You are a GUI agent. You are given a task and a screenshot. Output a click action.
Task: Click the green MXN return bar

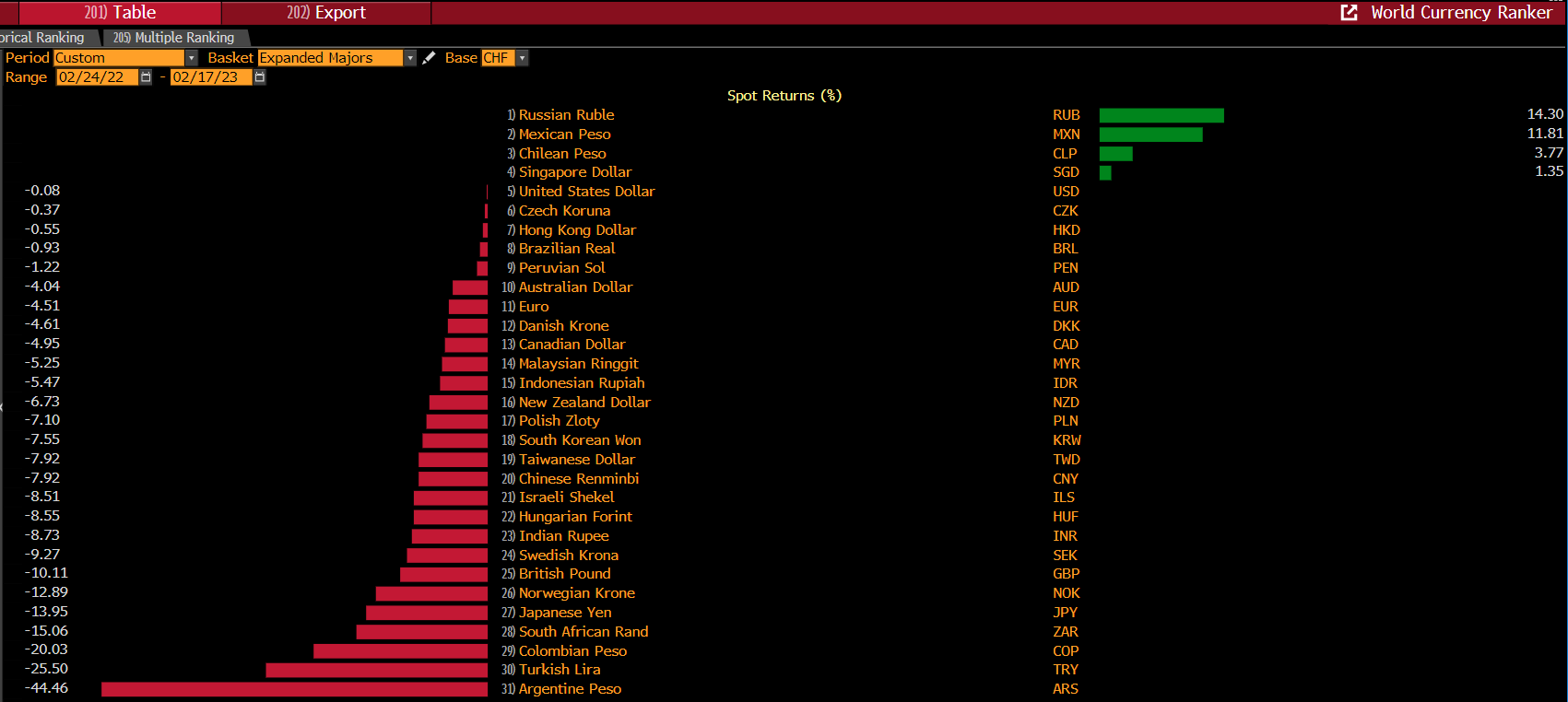(x=1150, y=135)
